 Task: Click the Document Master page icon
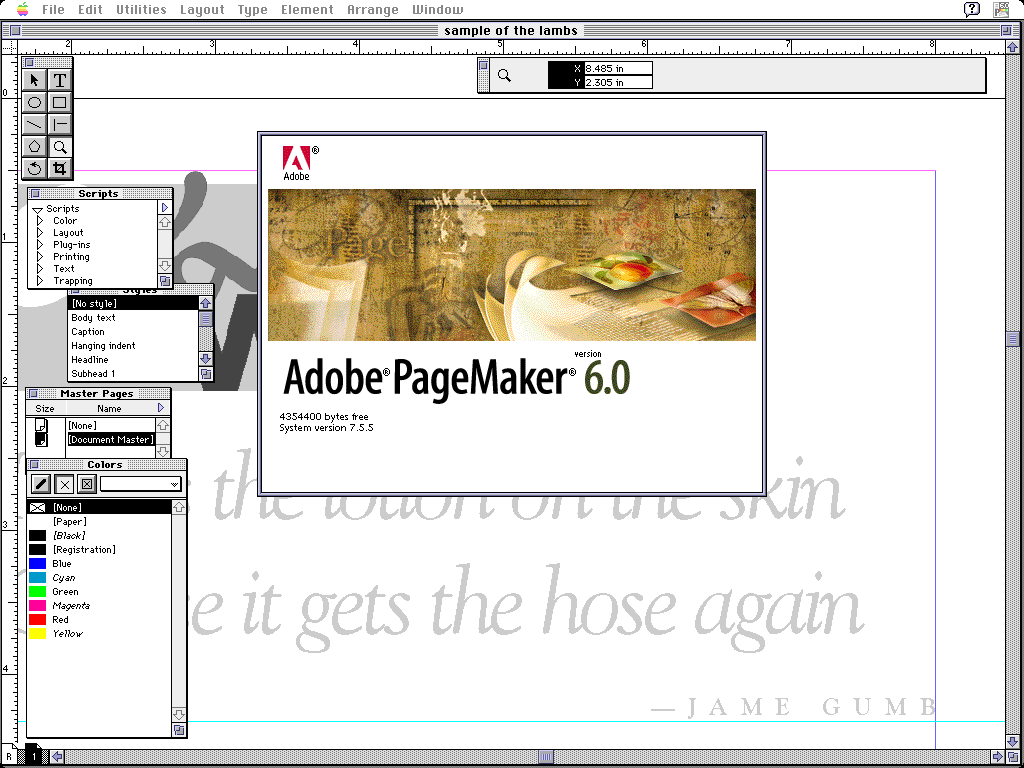[41, 440]
